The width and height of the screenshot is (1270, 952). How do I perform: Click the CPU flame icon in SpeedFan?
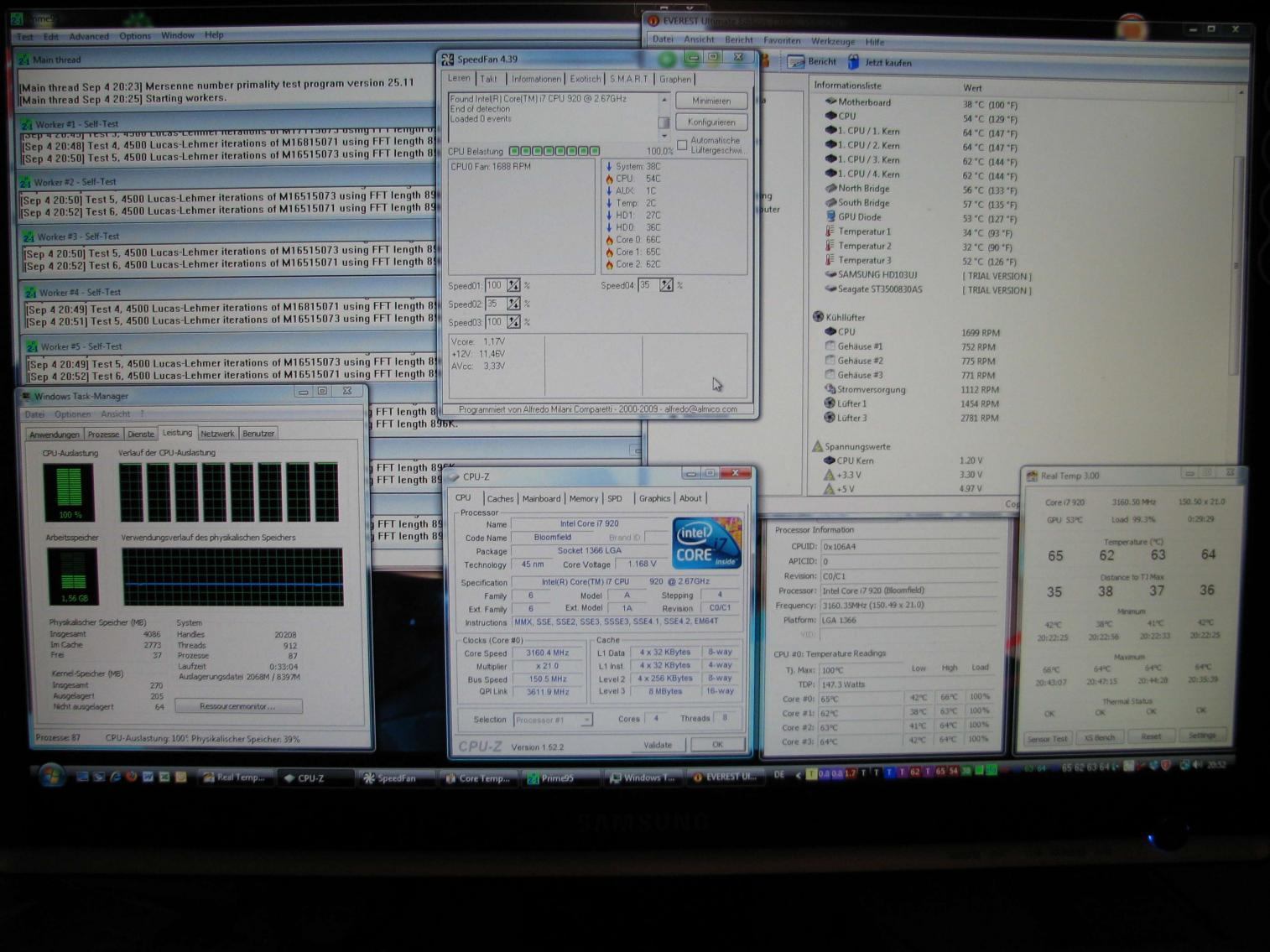[x=609, y=179]
